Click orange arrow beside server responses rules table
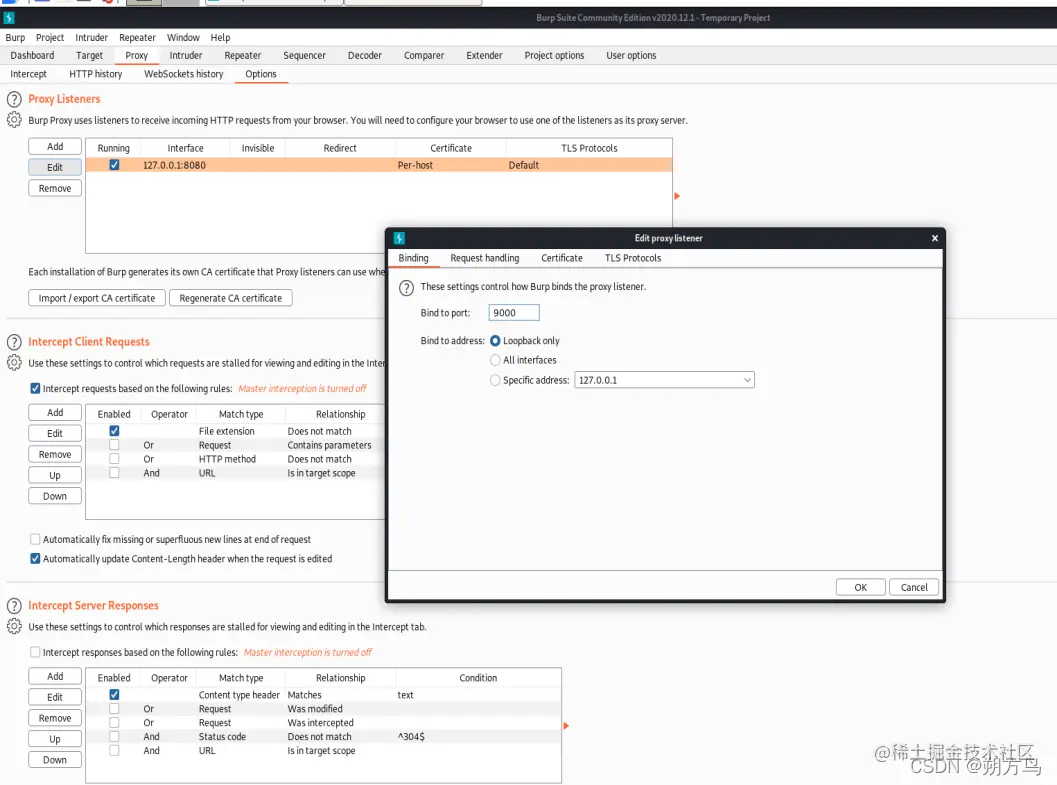The height and width of the screenshot is (785, 1057). click(566, 726)
